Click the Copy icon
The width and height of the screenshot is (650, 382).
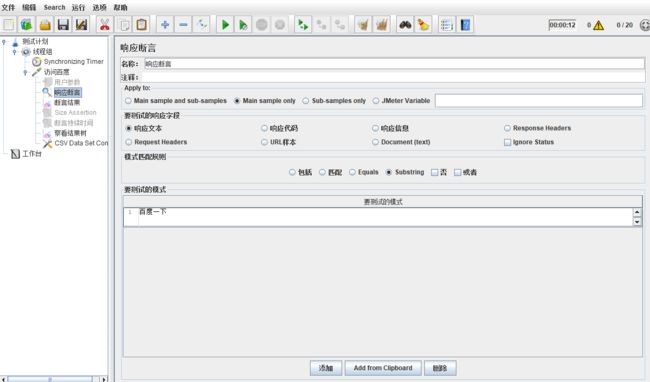pyautogui.click(x=124, y=25)
